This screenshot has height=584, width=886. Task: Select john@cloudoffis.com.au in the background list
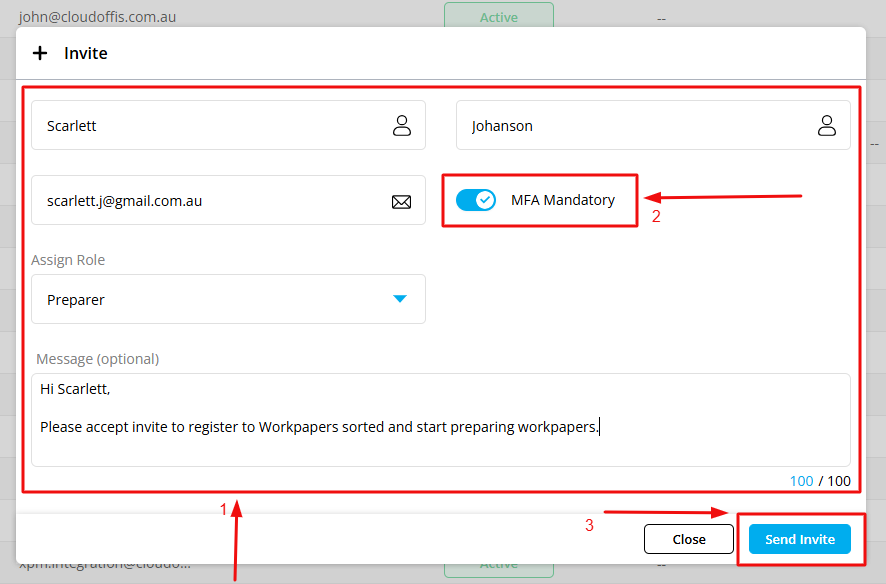97,17
